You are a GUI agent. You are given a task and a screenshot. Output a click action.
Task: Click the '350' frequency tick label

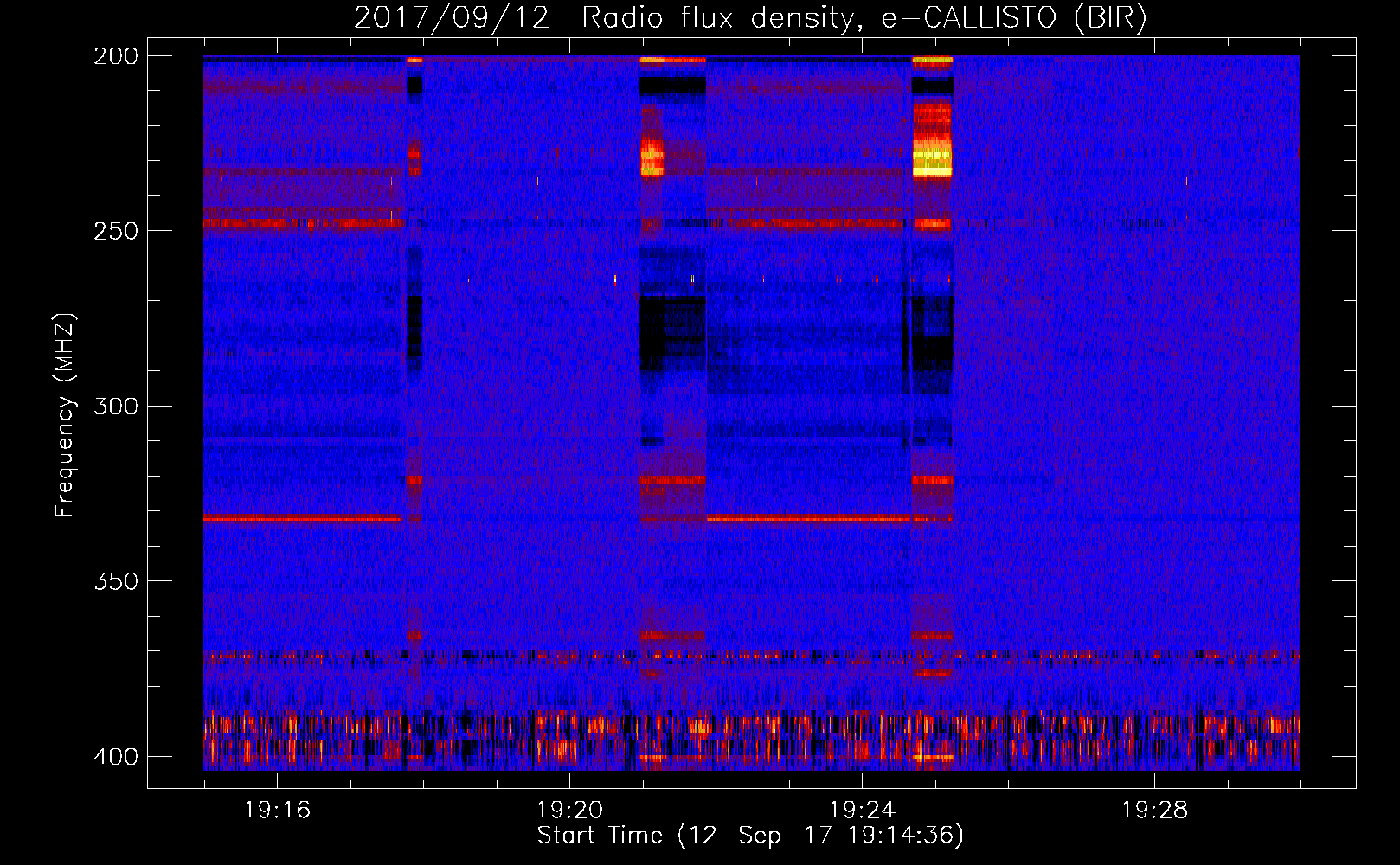pos(115,581)
